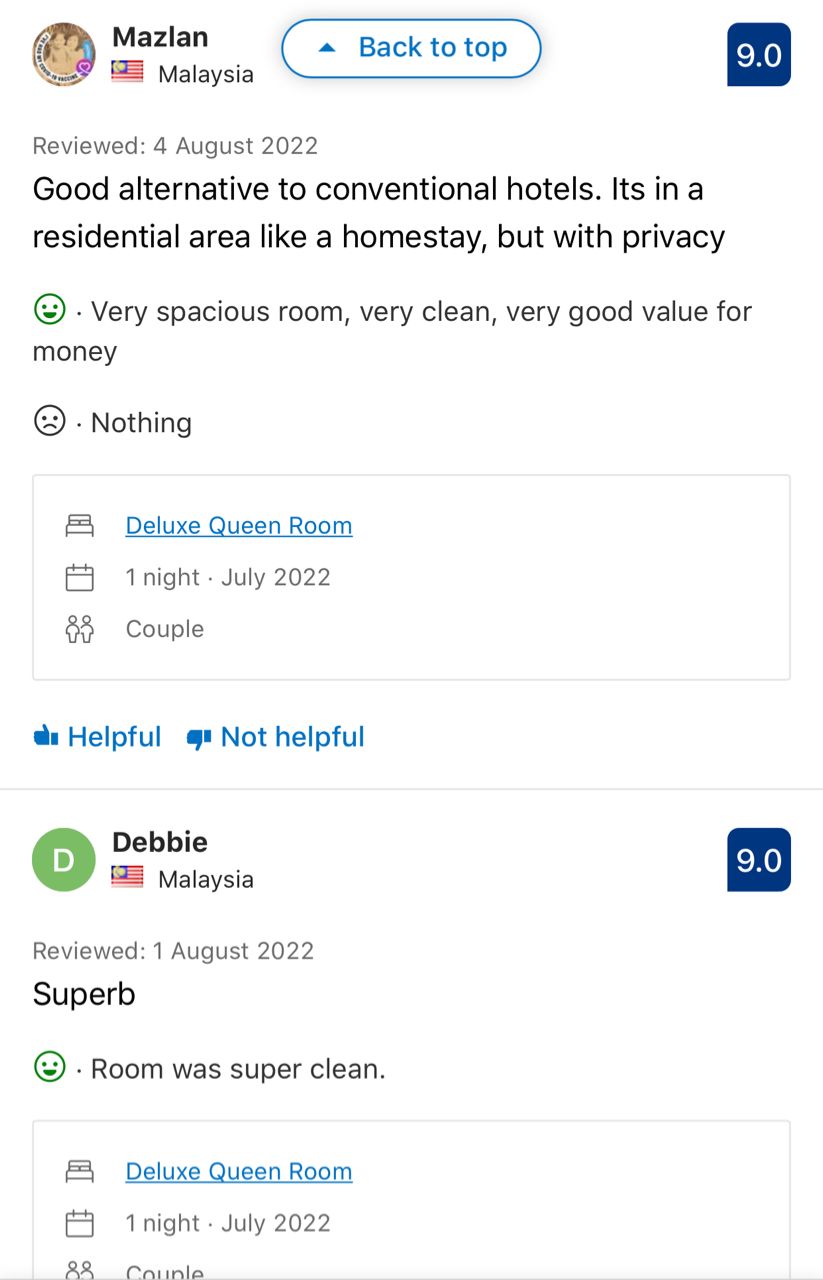Click the Malaysia flag beside Debbie
Image resolution: width=823 pixels, height=1280 pixels.
[128, 877]
